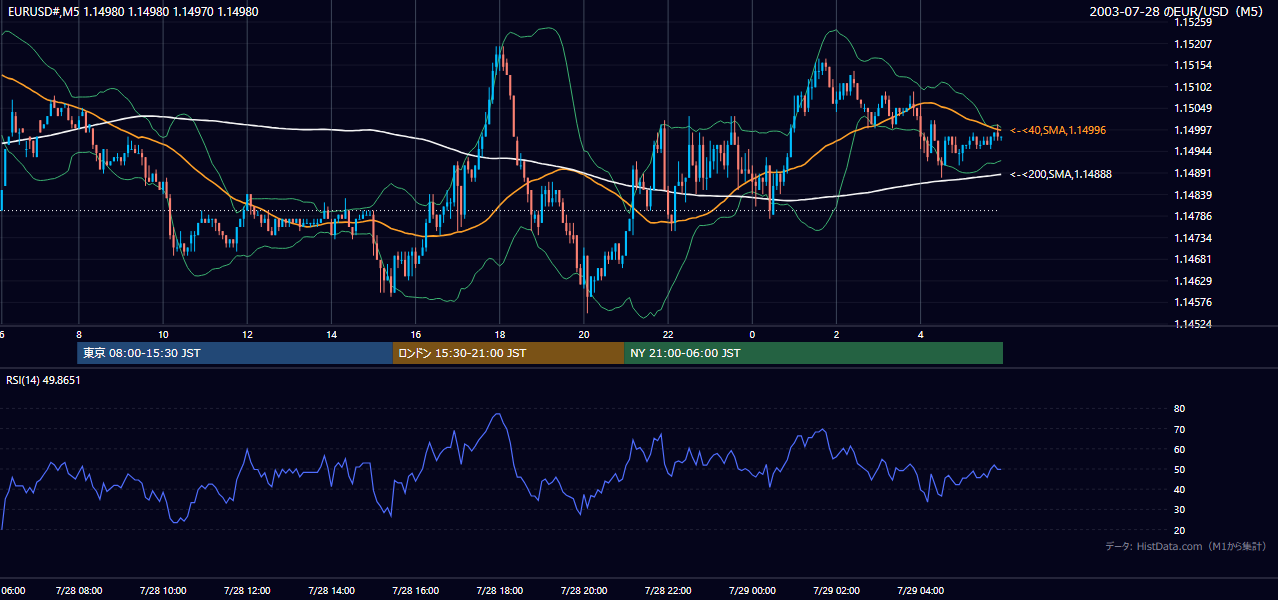Click hour label 14 under the price chart
This screenshot has height=600, width=1278.
click(332, 334)
